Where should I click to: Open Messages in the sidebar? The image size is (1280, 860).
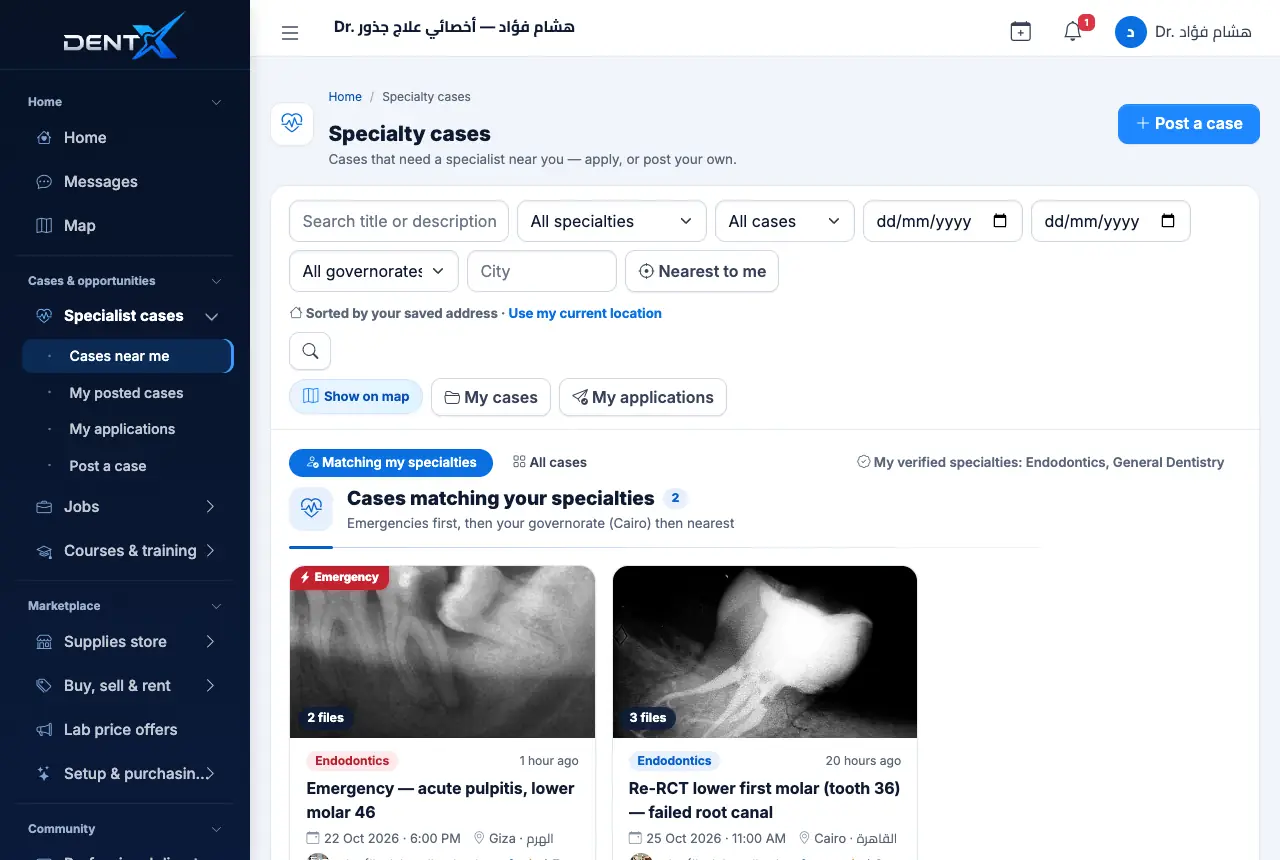click(x=124, y=182)
